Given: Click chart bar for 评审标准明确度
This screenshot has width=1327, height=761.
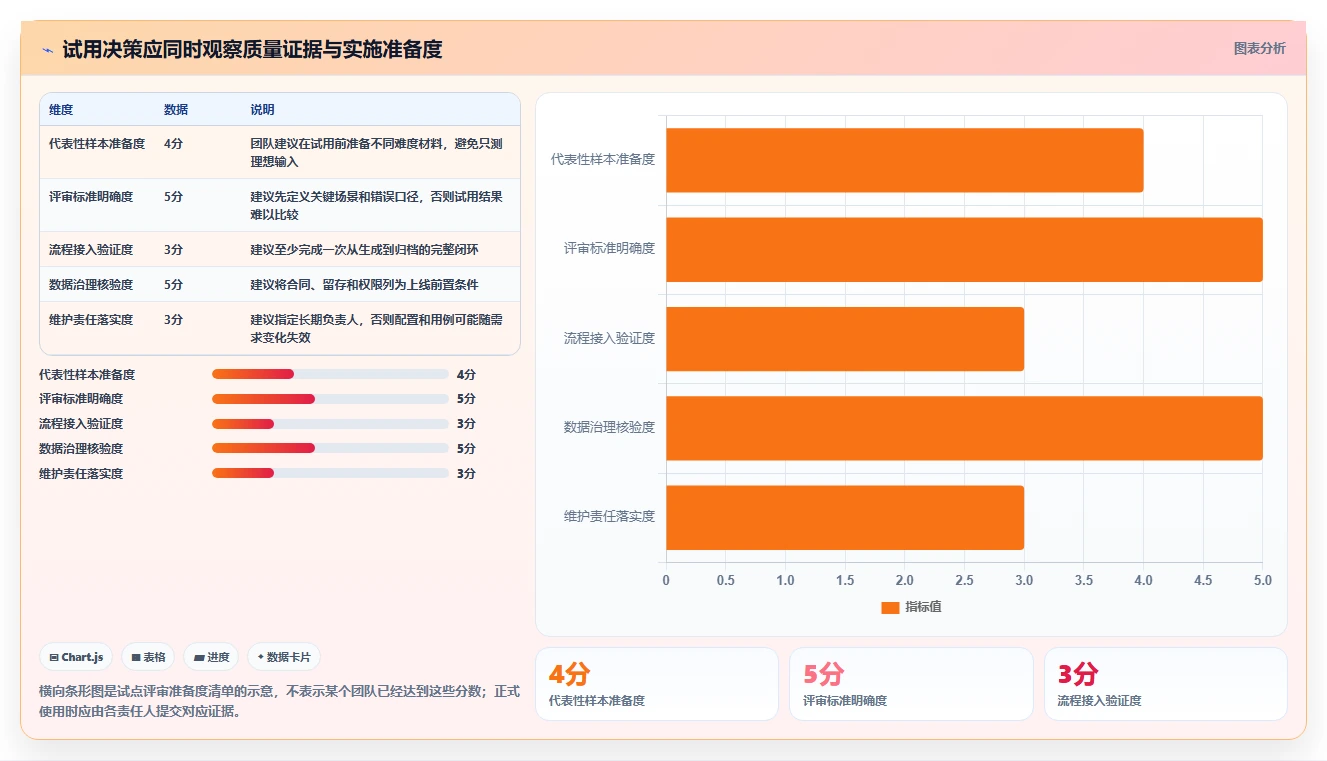Looking at the screenshot, I should [x=964, y=249].
